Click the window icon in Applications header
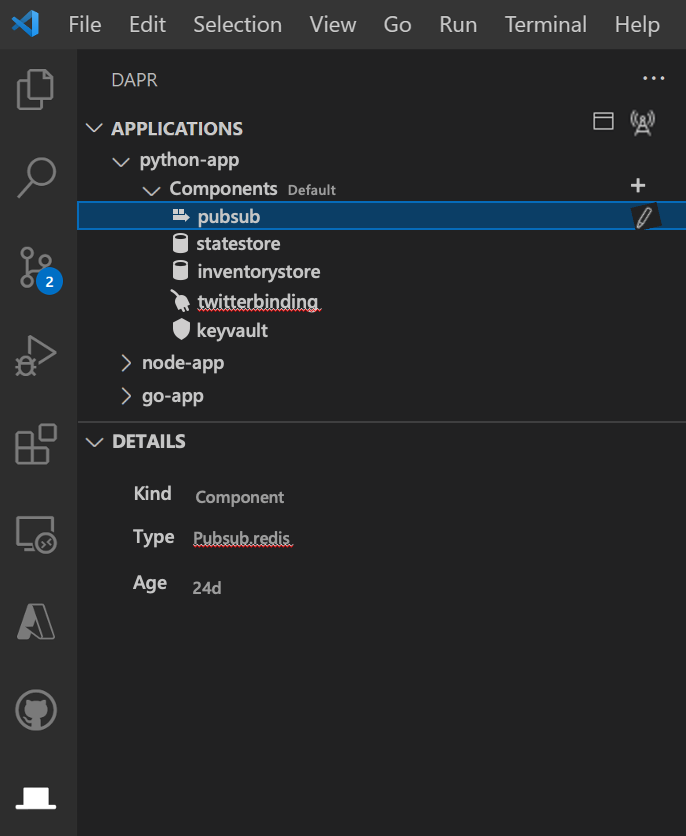This screenshot has width=686, height=836. tap(603, 121)
